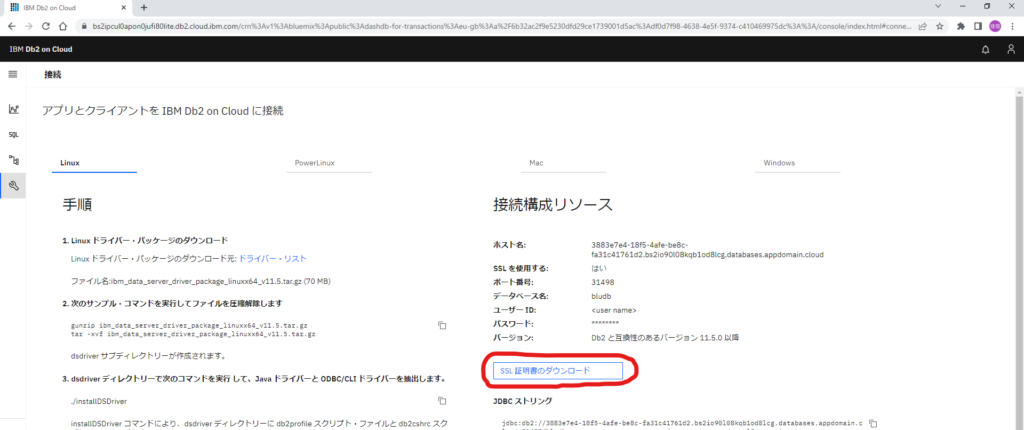Open the monitoring chart icon in the sidebar
This screenshot has height=430, width=1024.
13,109
